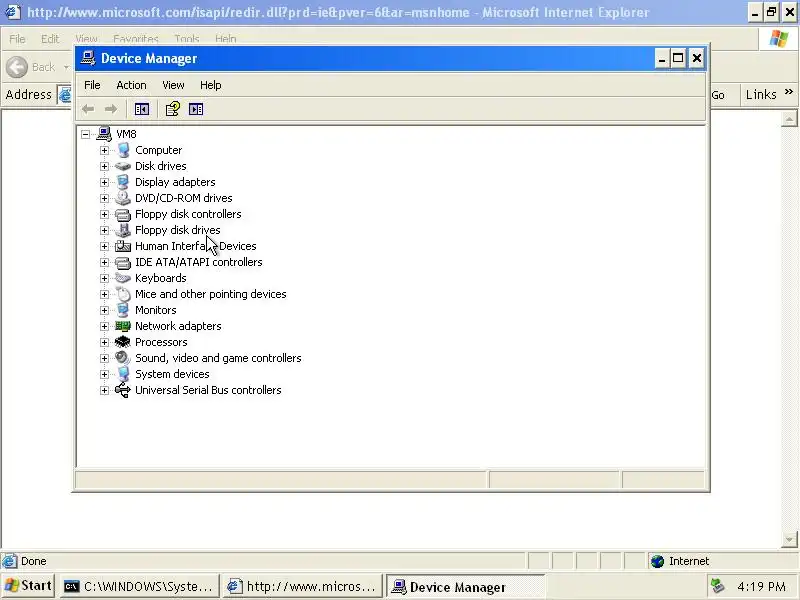
Task: Select the Floppy disk controllers icon
Action: (x=123, y=214)
